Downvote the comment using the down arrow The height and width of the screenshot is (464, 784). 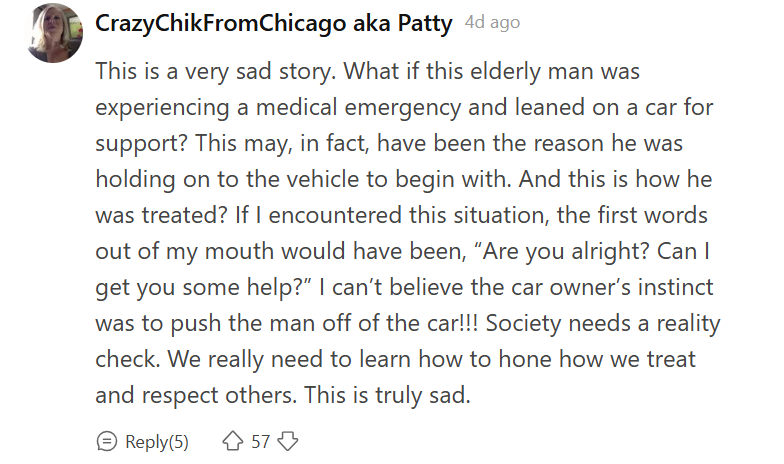(x=288, y=441)
